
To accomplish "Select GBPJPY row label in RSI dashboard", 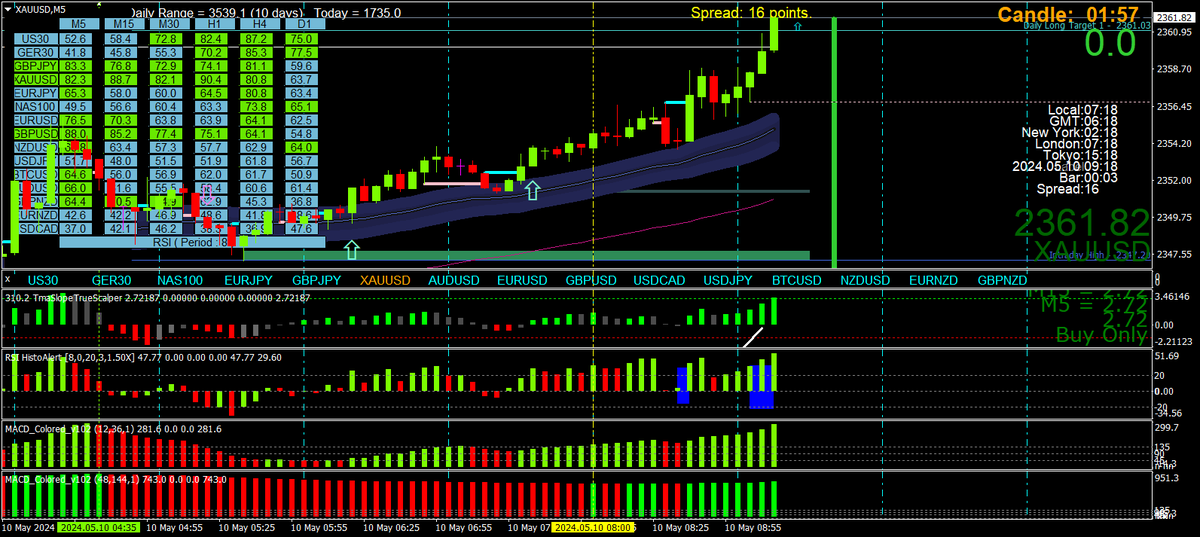I will point(37,65).
